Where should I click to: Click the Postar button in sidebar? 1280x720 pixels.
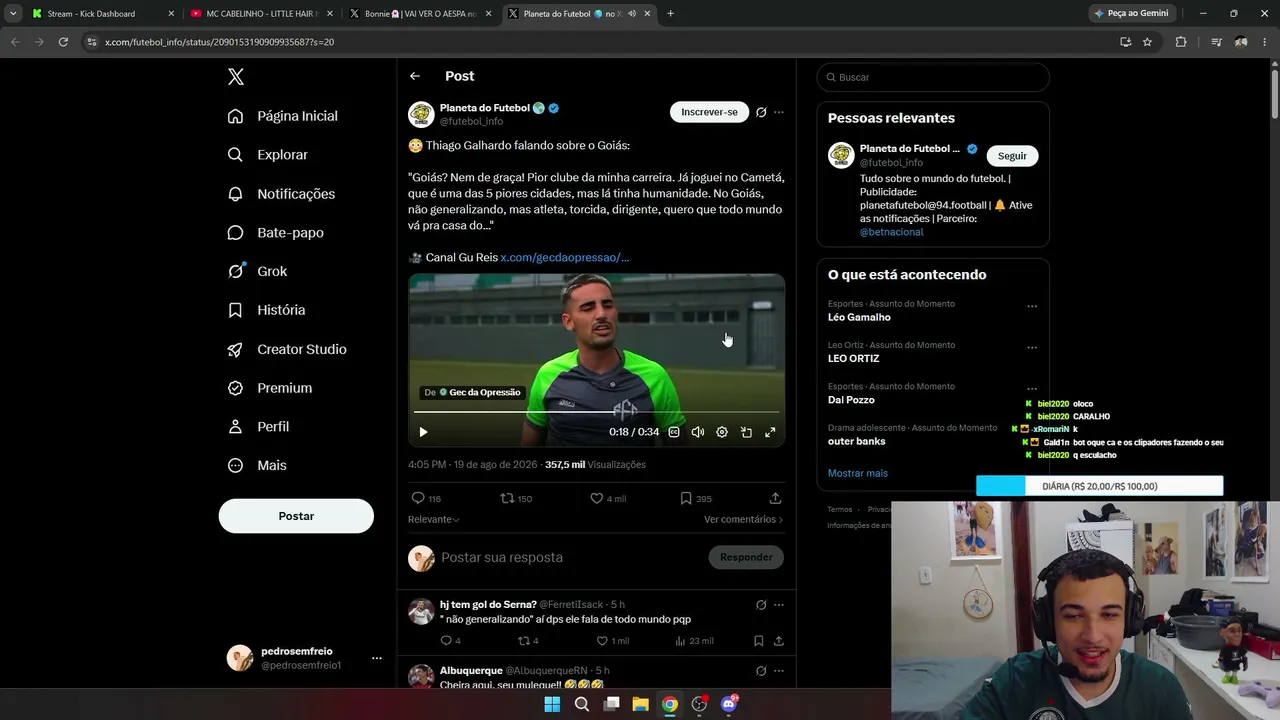[x=296, y=516]
